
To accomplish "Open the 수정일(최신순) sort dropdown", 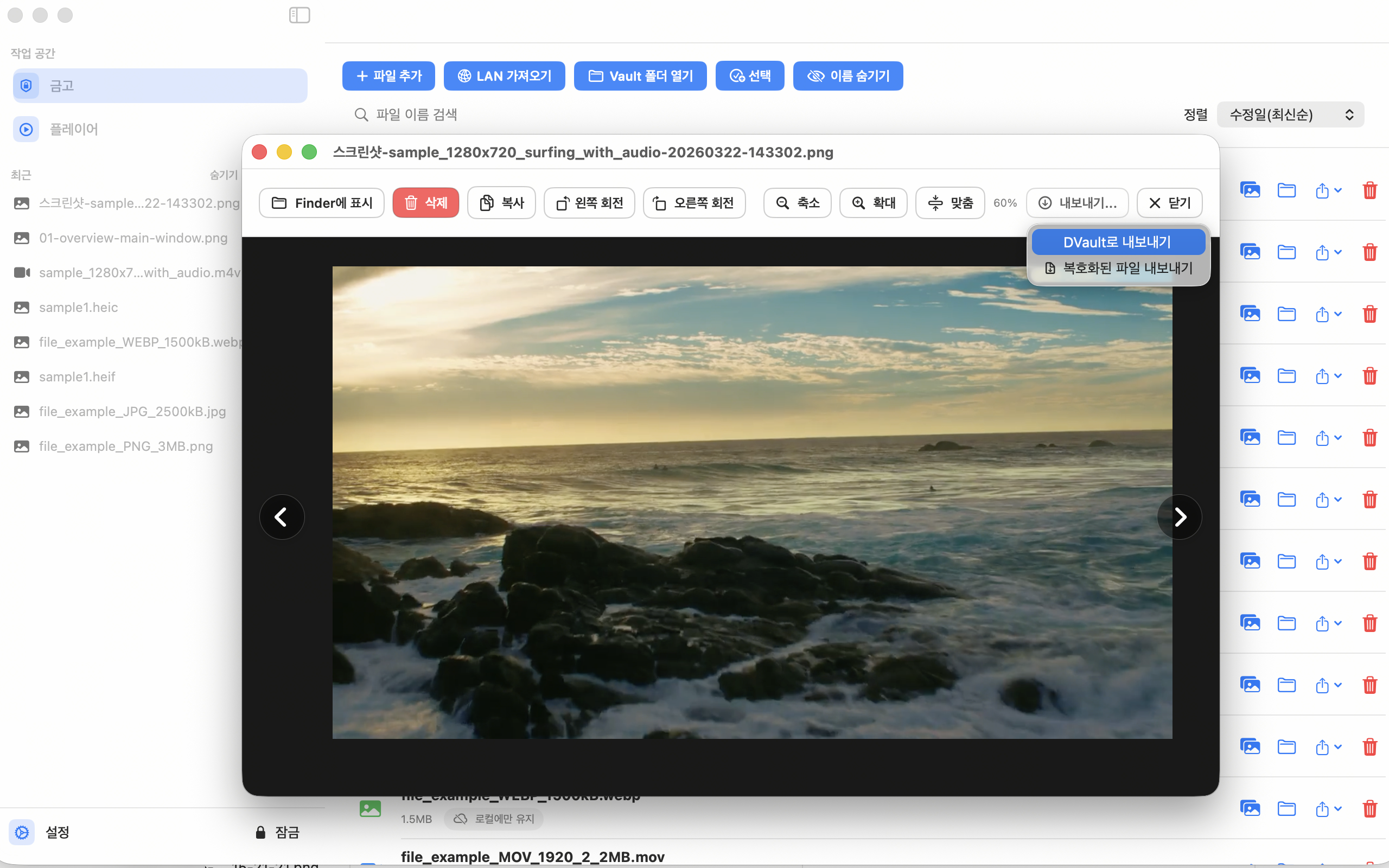I will click(1290, 115).
